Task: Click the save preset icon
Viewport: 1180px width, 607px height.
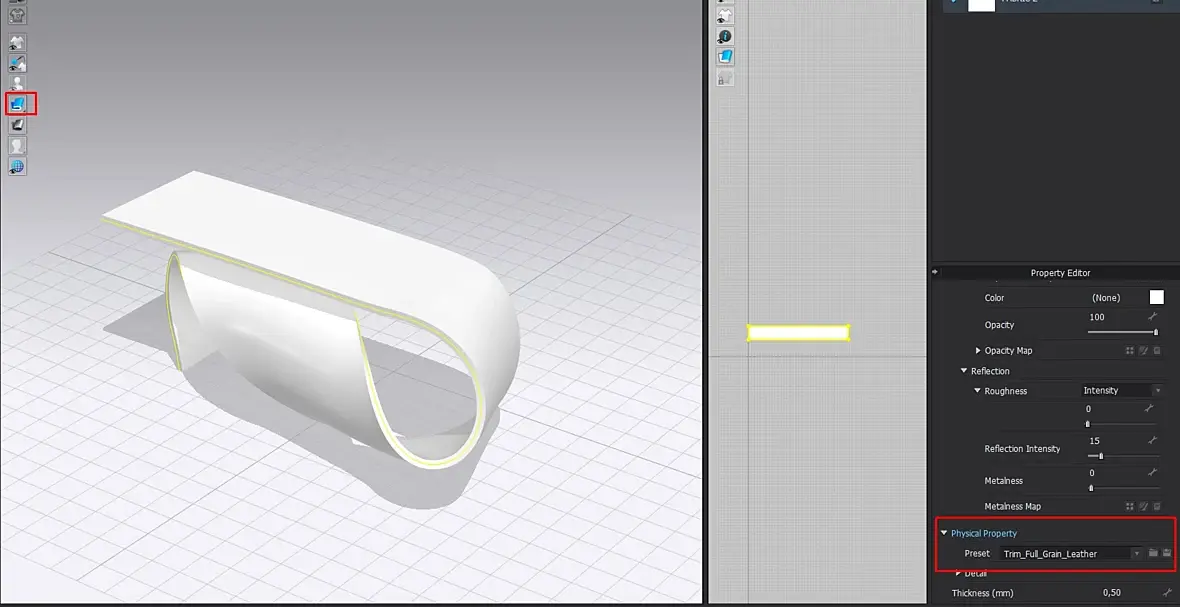Action: click(1167, 554)
